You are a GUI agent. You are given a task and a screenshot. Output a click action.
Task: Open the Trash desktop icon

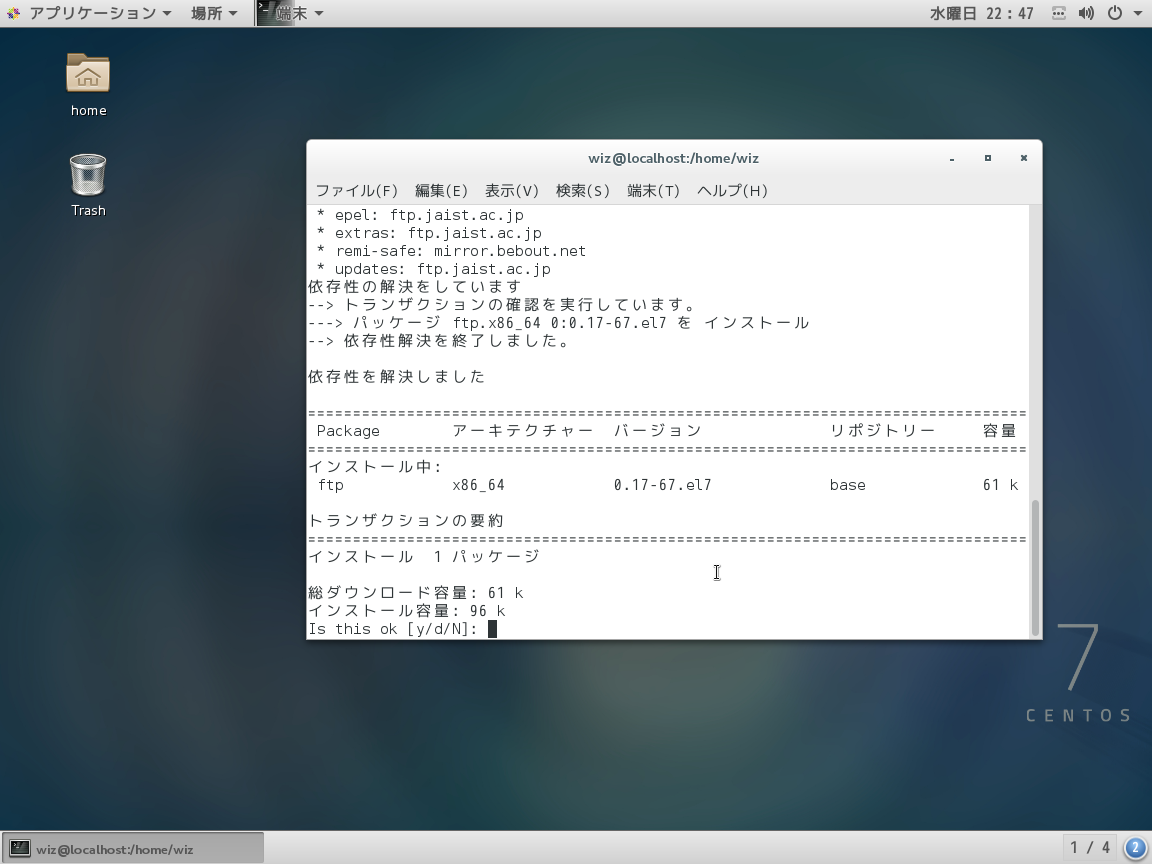point(88,184)
